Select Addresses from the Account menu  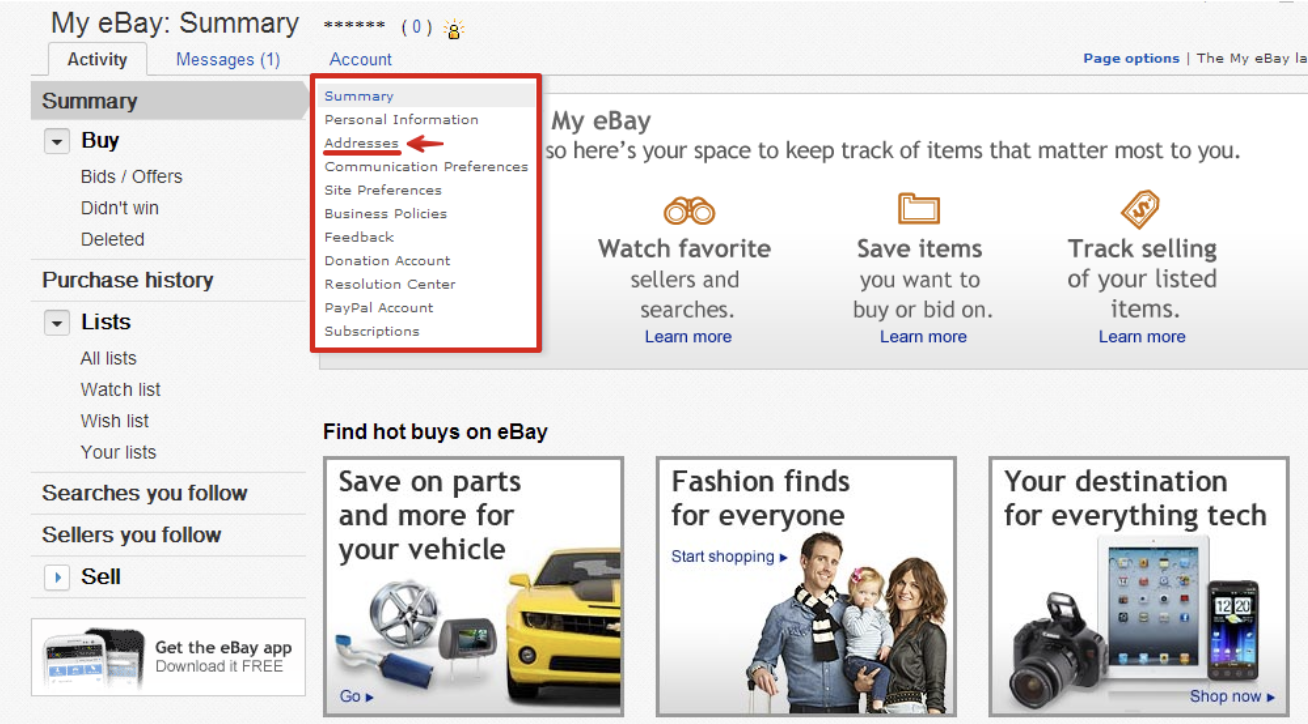361,143
